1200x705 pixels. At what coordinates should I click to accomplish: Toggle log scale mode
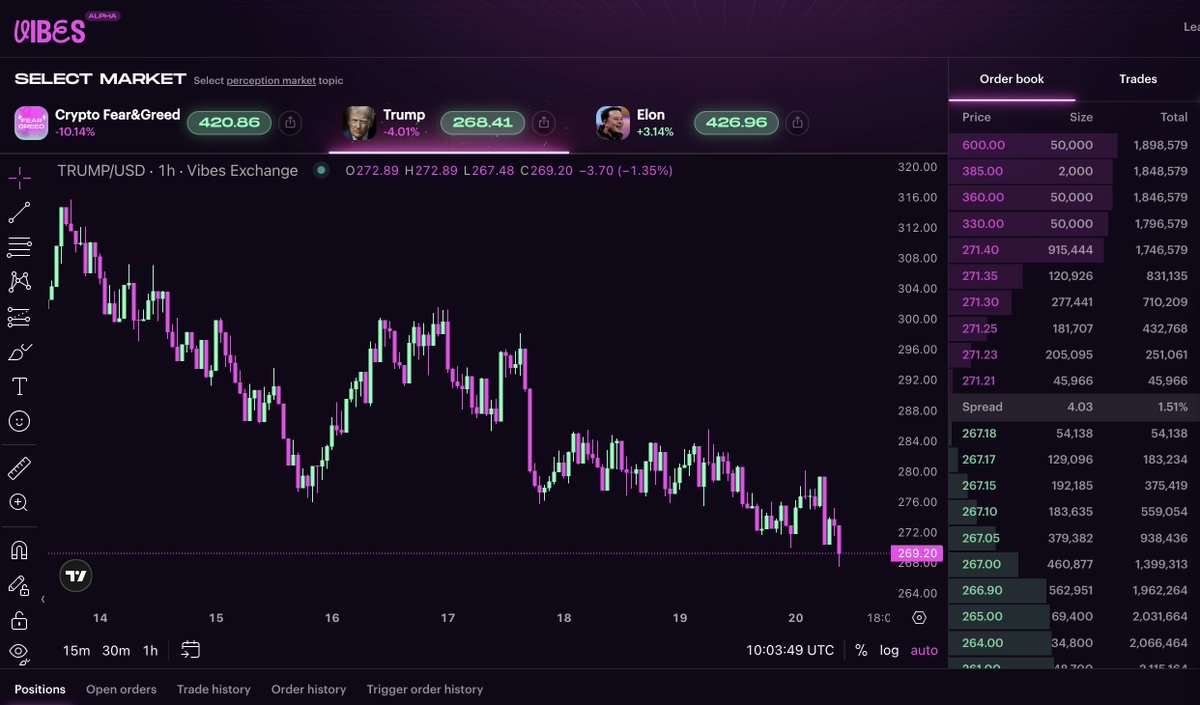pos(889,650)
